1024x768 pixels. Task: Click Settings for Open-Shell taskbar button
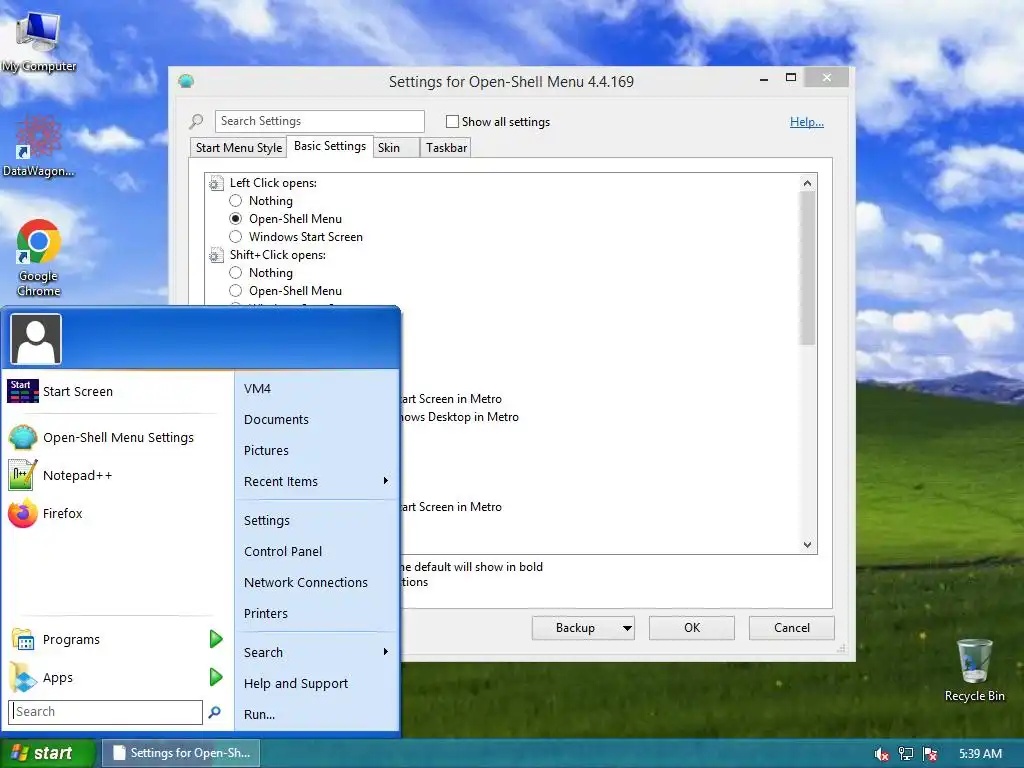182,753
